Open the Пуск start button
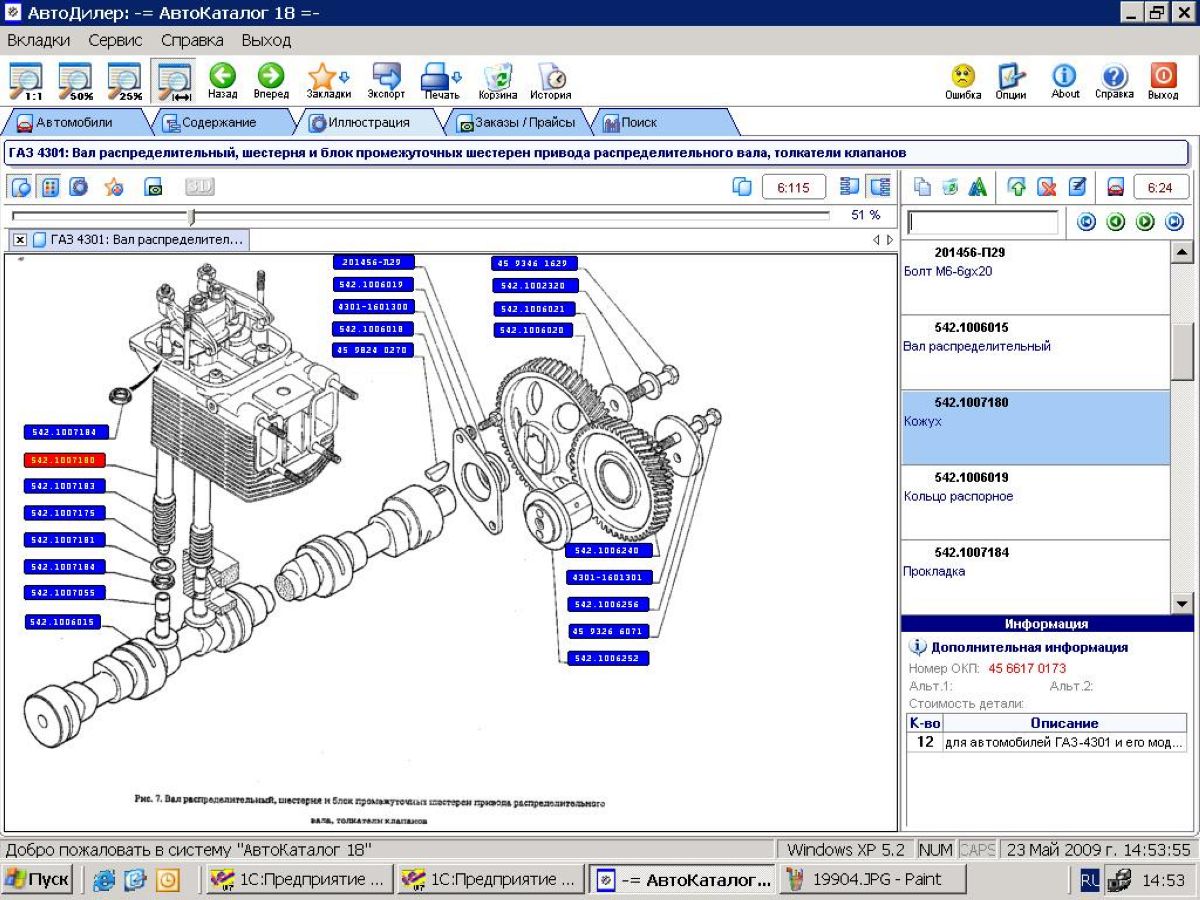1200x900 pixels. [37, 879]
